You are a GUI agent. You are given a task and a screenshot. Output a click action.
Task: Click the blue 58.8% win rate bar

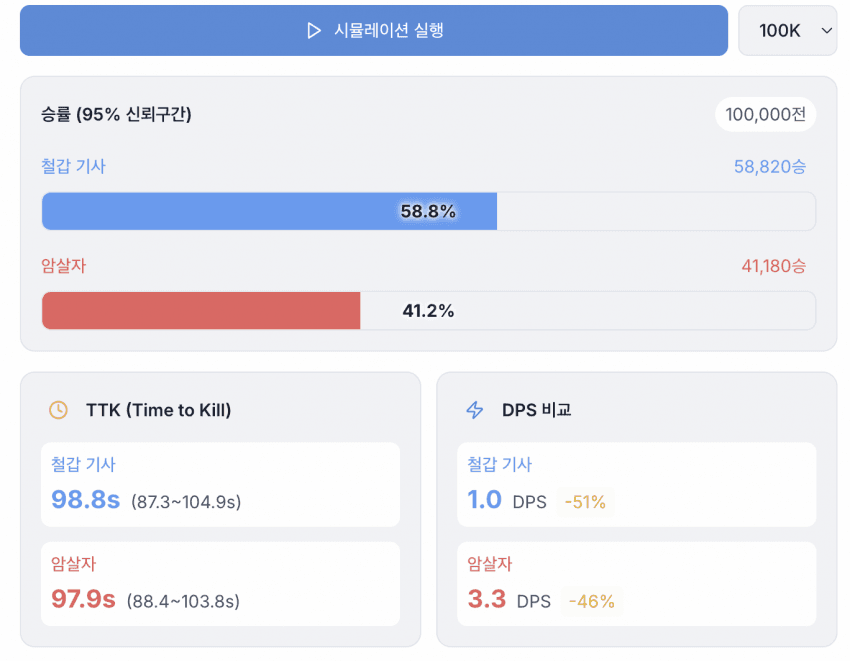coord(269,212)
